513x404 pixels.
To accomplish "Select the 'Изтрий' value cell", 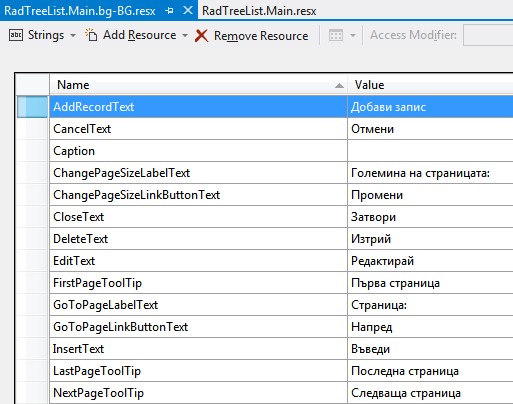I will click(x=430, y=239).
